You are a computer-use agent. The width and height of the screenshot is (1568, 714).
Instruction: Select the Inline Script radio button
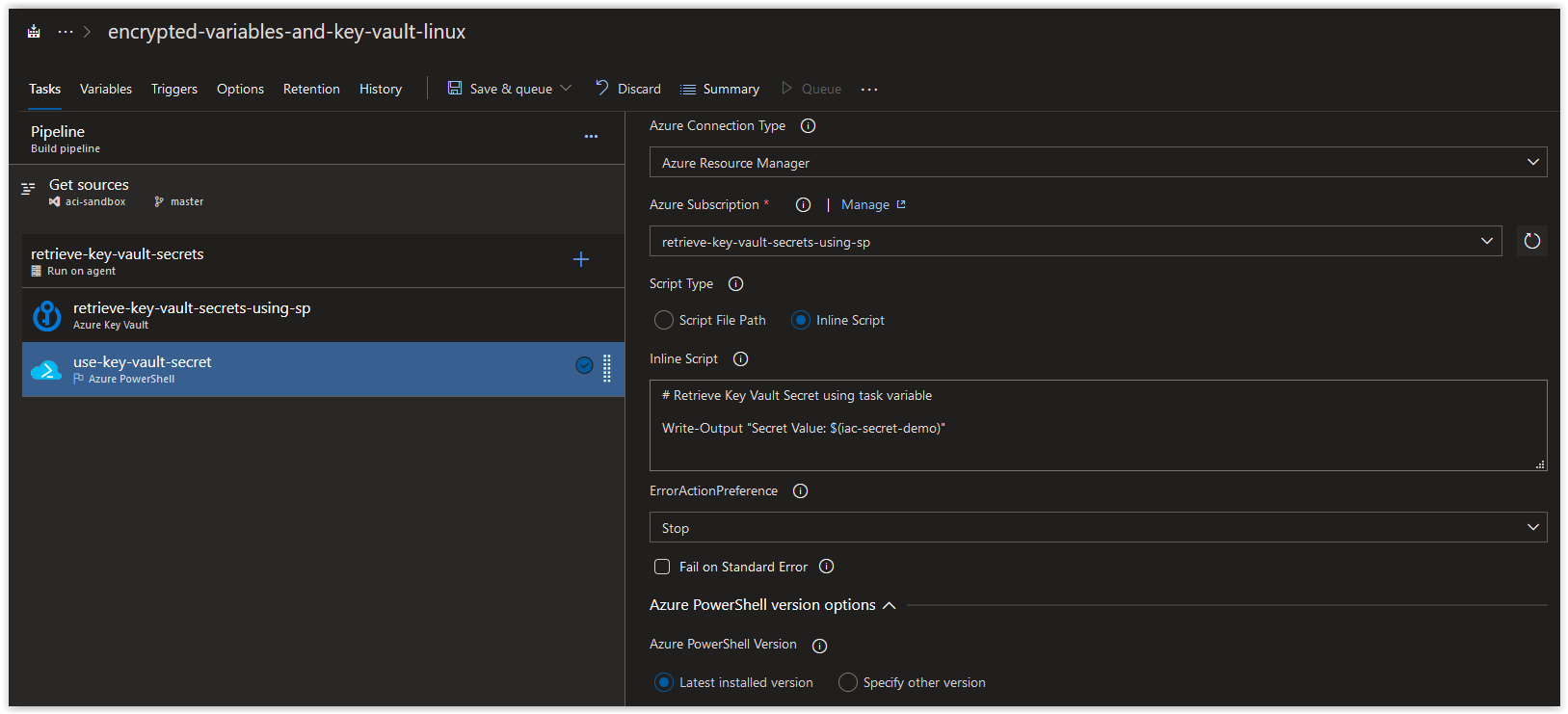coord(801,320)
